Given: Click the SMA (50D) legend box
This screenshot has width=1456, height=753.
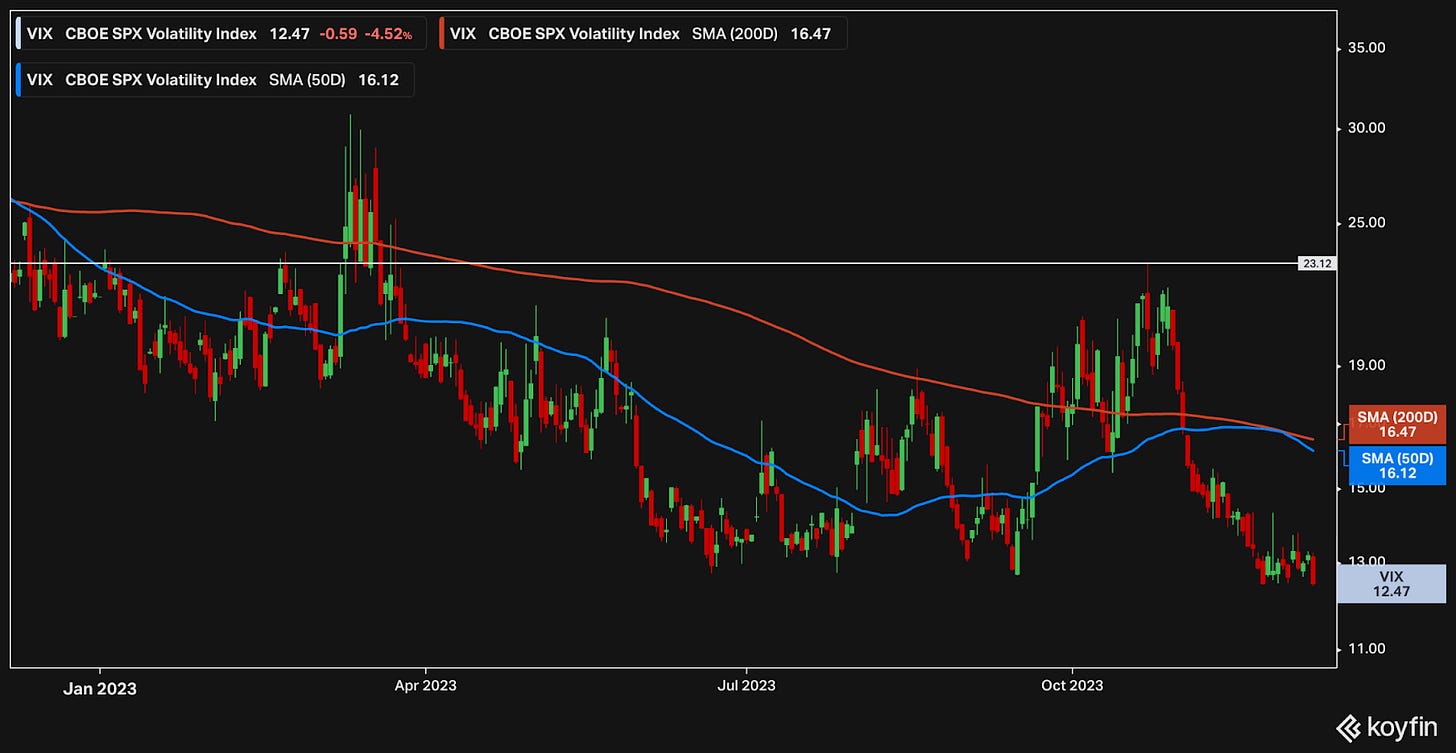Looking at the screenshot, I should click(x=214, y=80).
